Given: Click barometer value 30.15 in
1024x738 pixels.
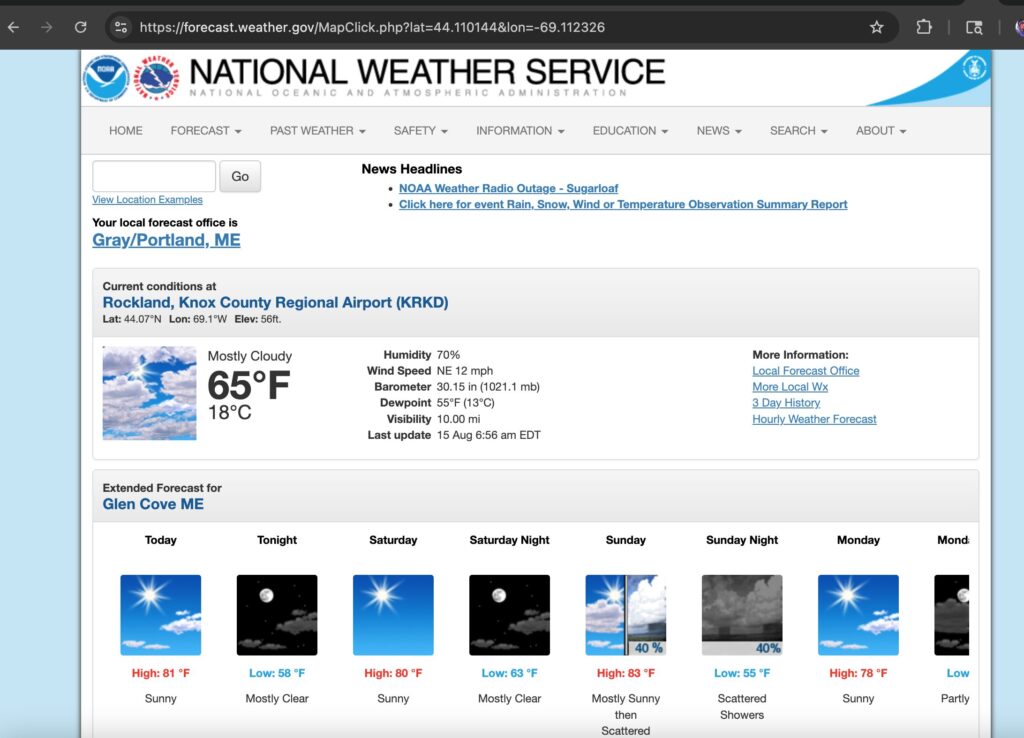Looking at the screenshot, I should (x=488, y=387).
